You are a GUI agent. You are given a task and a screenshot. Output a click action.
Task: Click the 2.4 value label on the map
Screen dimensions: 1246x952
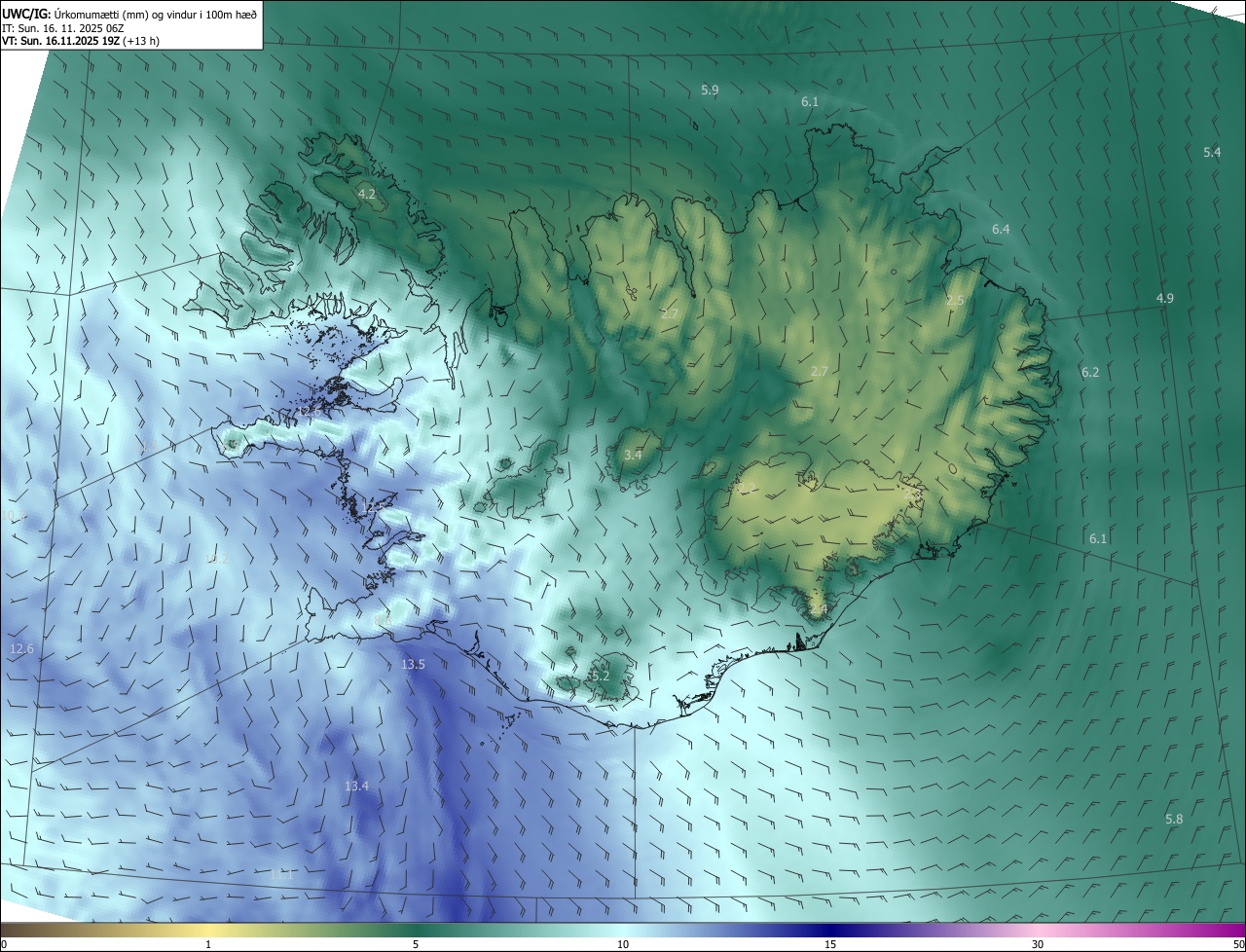point(818,610)
